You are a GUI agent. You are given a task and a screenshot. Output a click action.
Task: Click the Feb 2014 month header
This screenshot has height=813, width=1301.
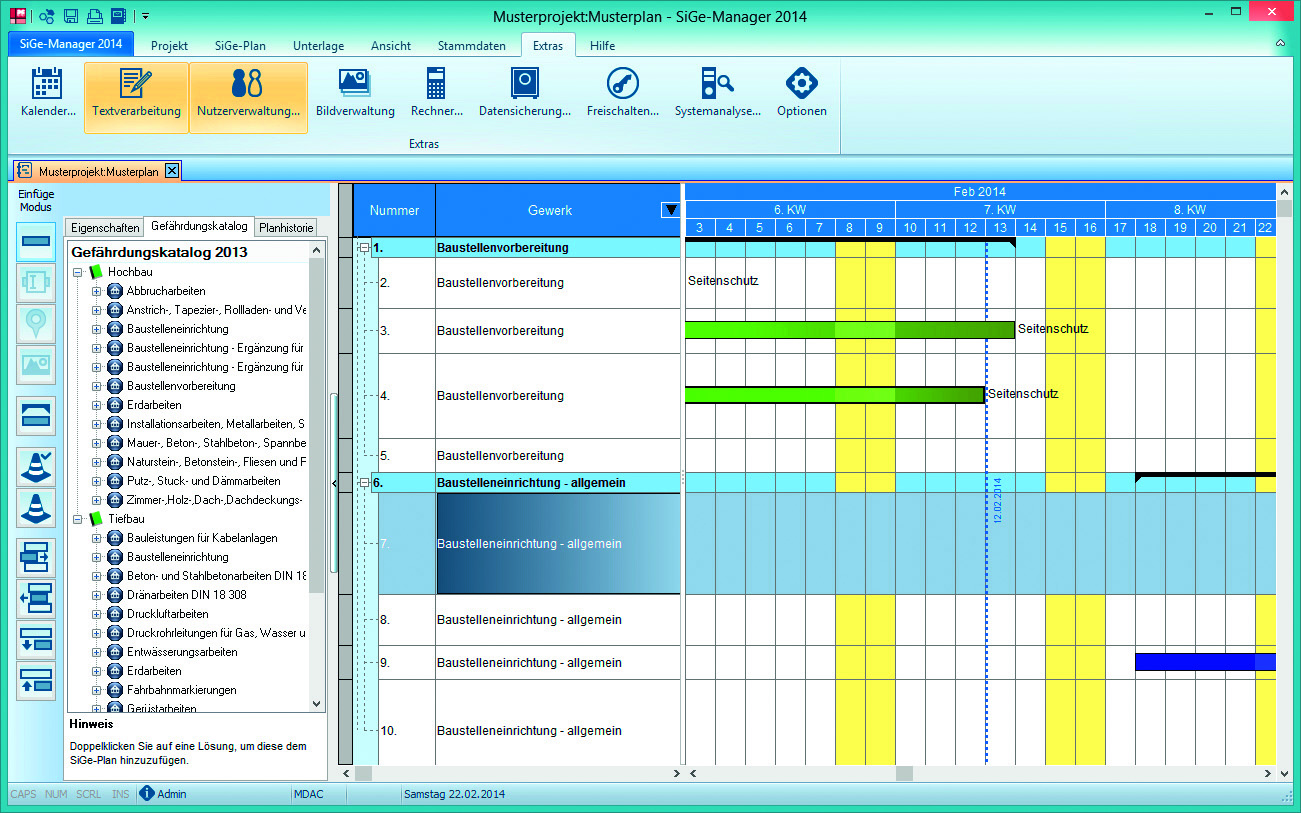[x=980, y=191]
